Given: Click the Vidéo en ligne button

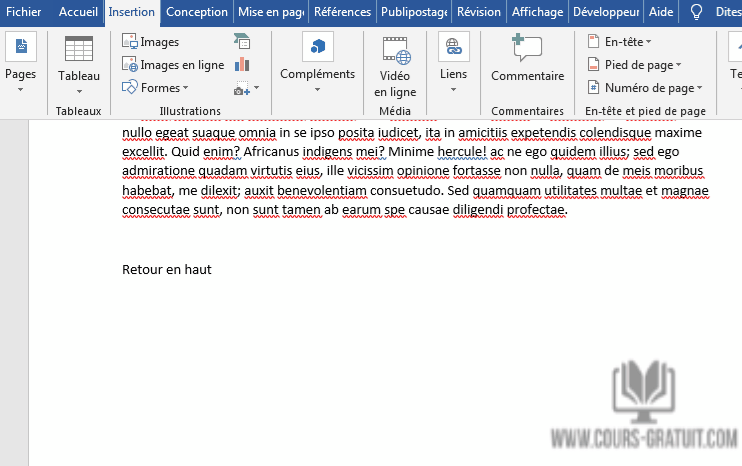Looking at the screenshot, I should tap(395, 67).
